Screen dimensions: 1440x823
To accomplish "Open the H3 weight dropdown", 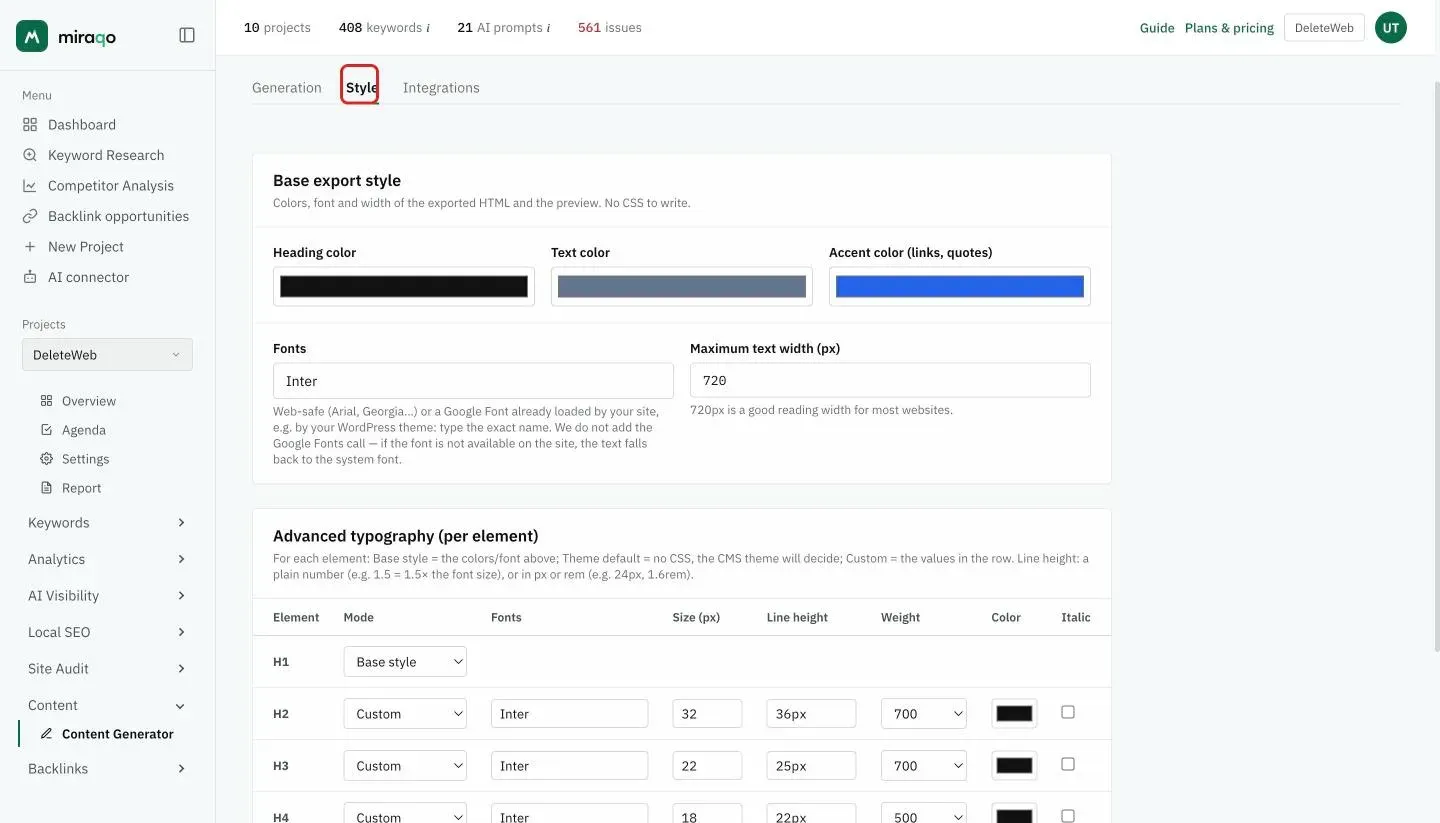I will point(924,766).
